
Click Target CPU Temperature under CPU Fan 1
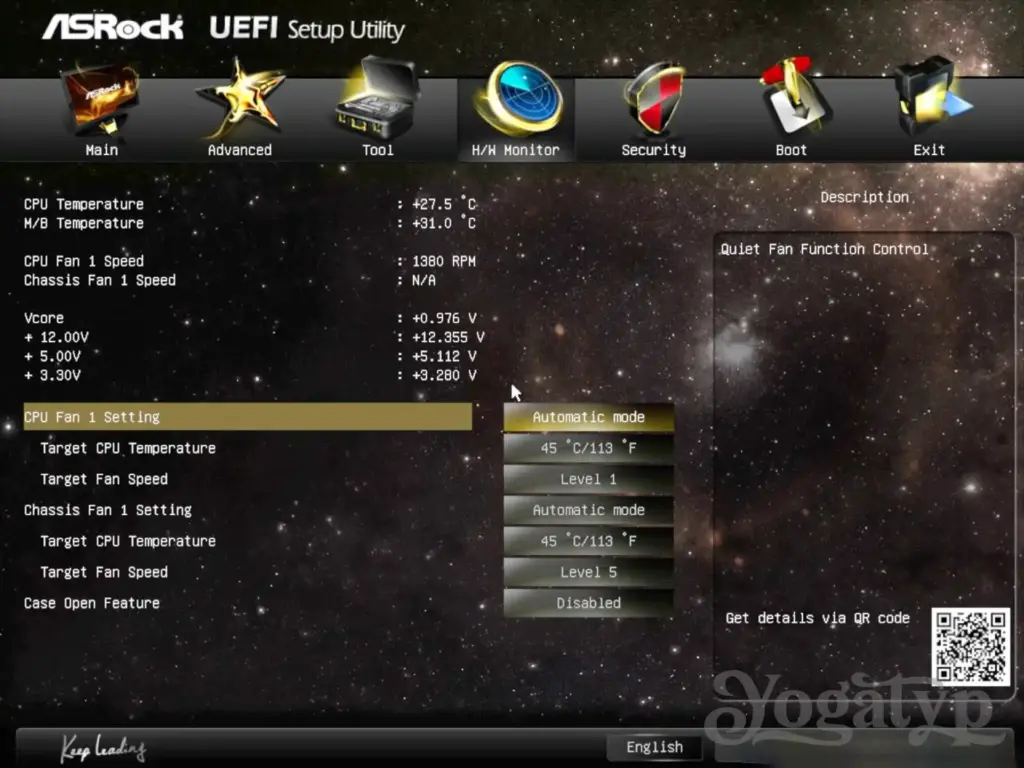pos(128,448)
